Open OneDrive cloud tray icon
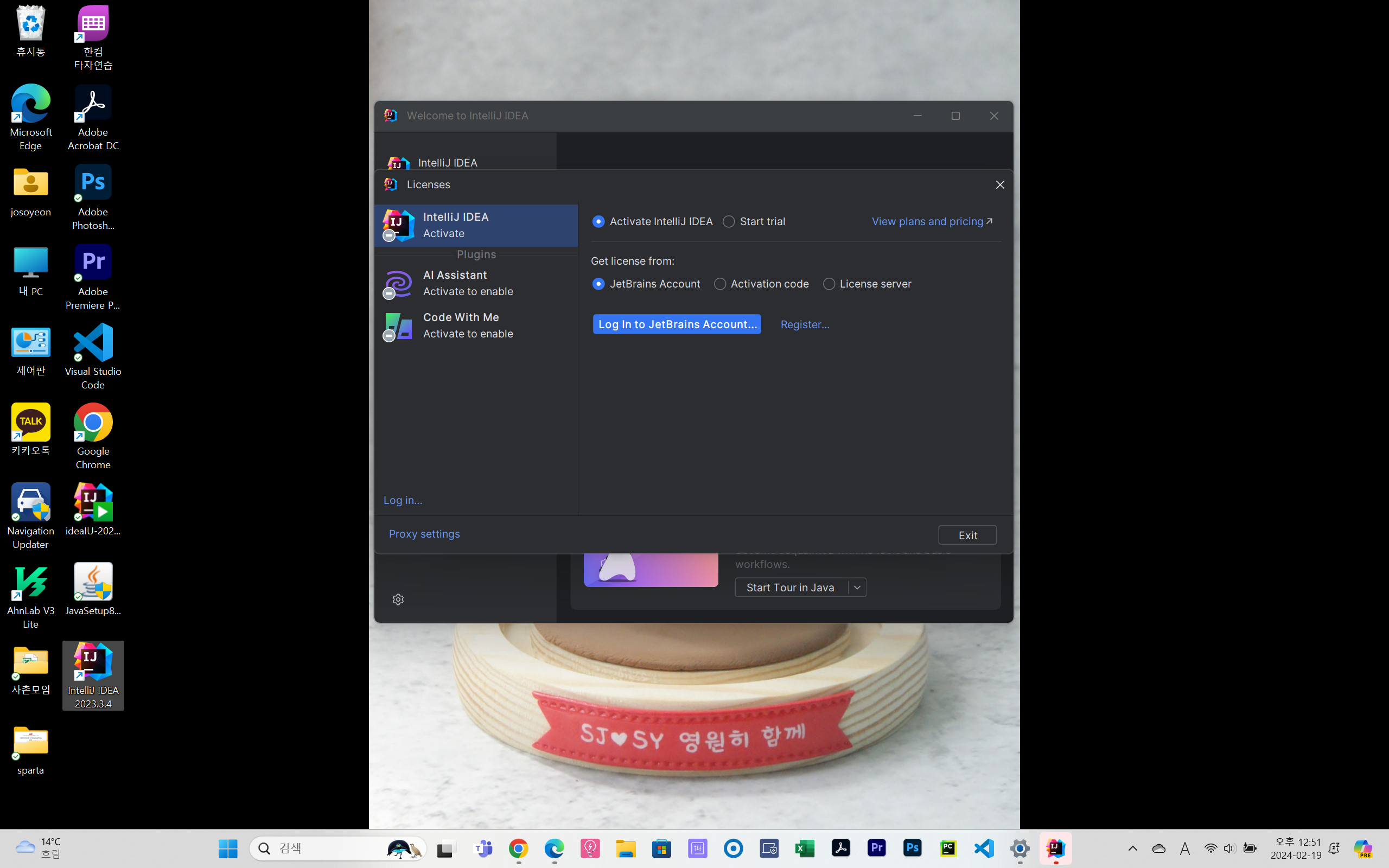This screenshot has height=868, width=1389. (x=1159, y=848)
